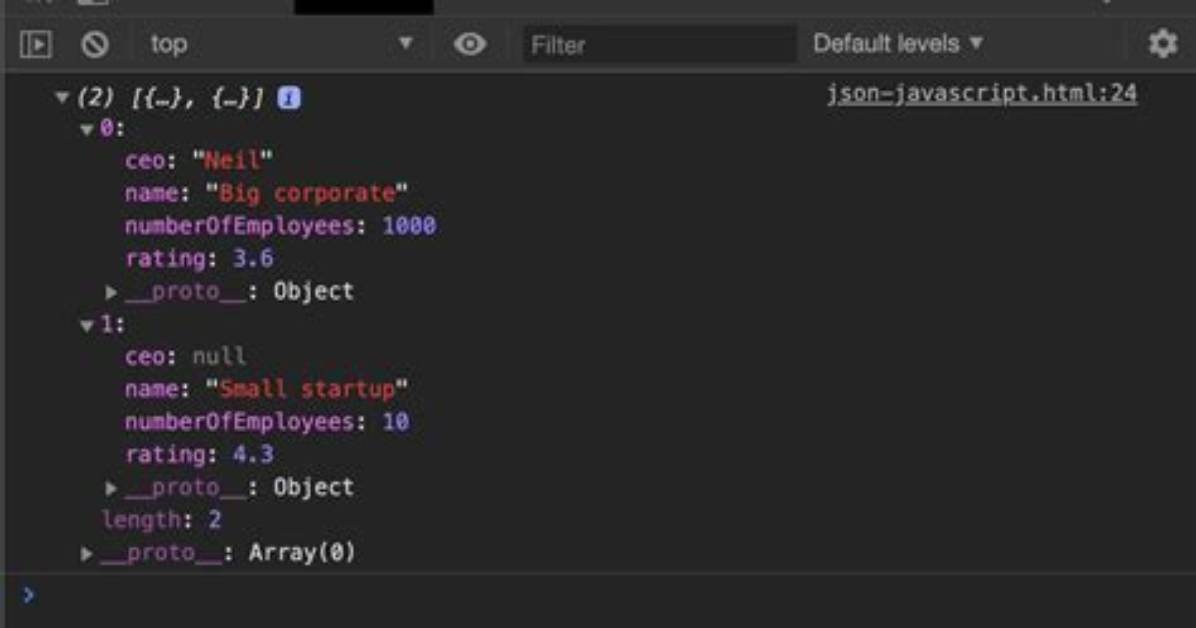Open console settings gear
This screenshot has height=628, width=1196.
point(1162,44)
